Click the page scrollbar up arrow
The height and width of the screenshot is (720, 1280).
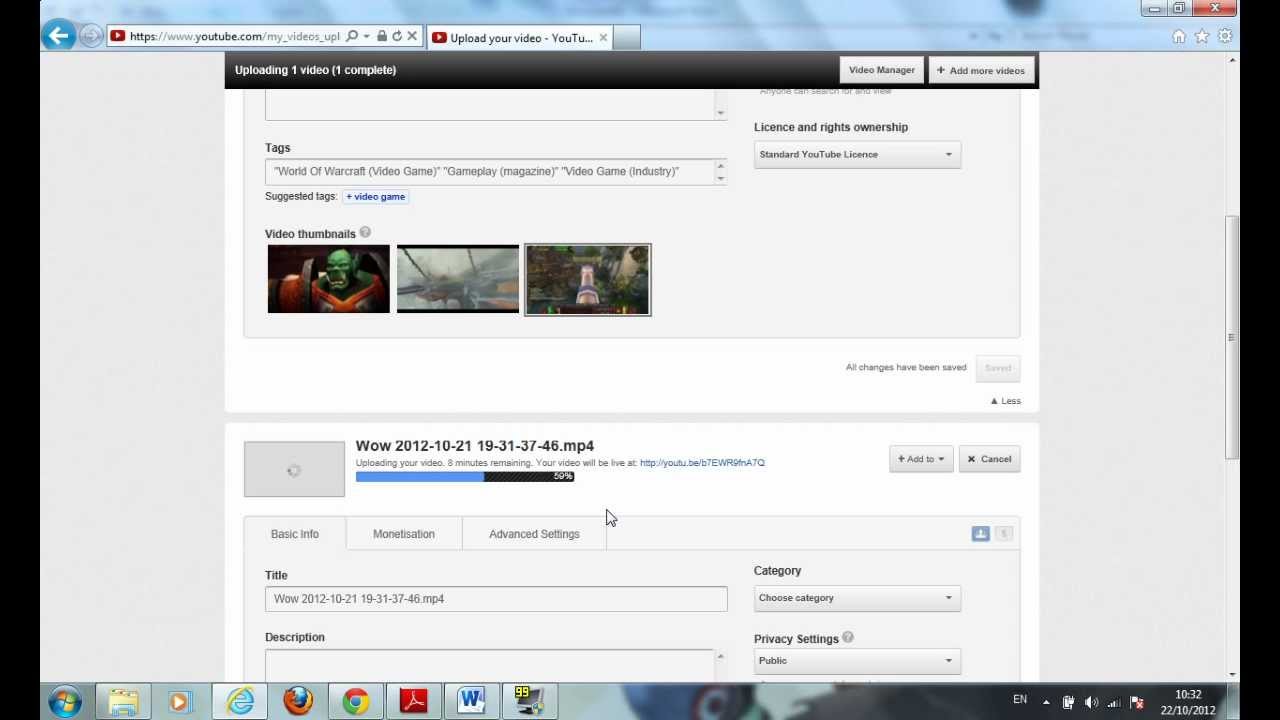(x=1232, y=62)
